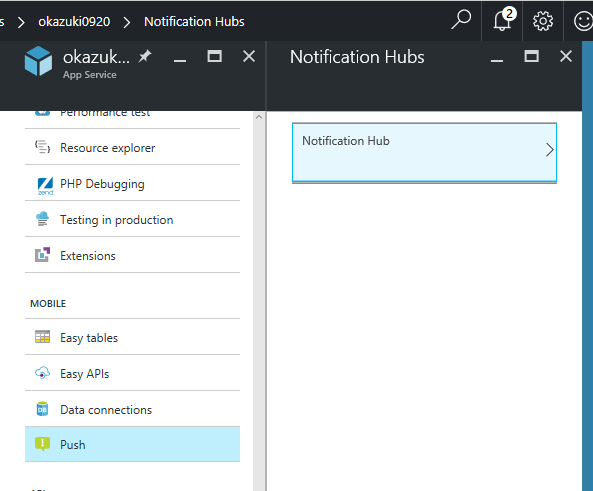Navigate to okazuki0920 breadcrumb

pos(74,22)
